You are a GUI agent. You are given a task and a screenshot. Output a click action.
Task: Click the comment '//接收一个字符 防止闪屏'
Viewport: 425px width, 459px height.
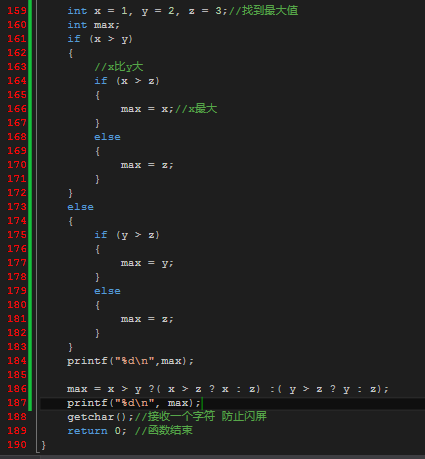coord(201,416)
